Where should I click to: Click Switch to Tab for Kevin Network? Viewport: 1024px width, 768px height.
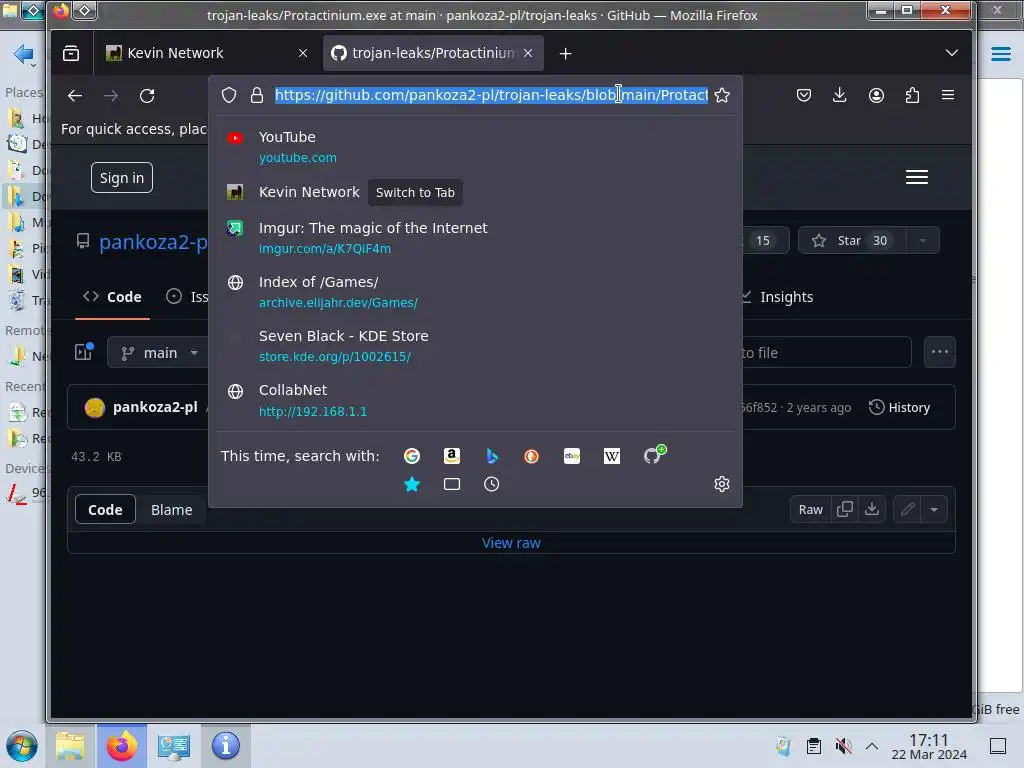415,193
